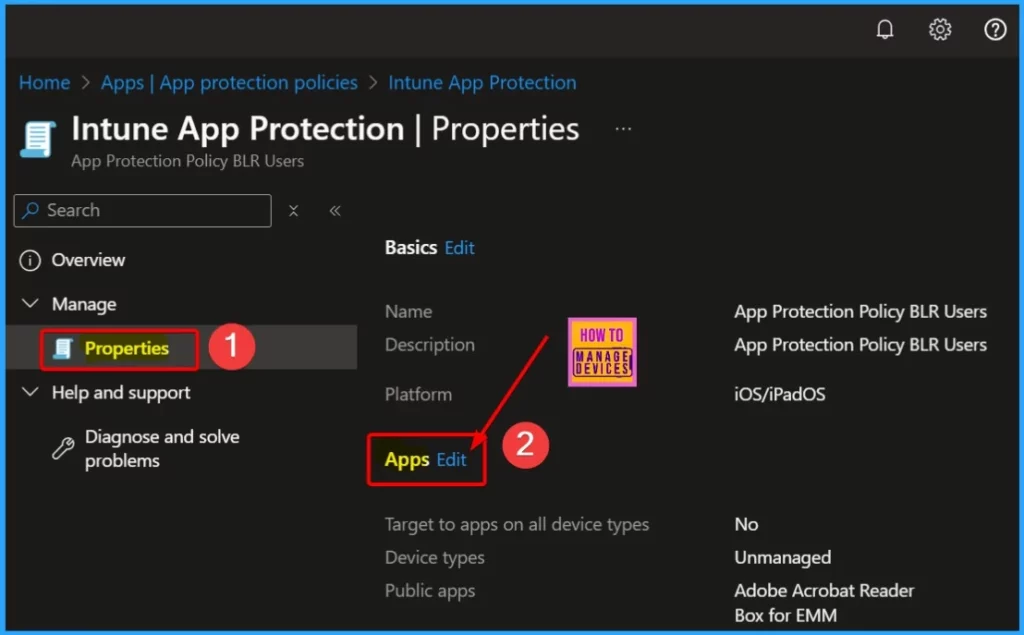Click the Box for EMM public app entry
This screenshot has width=1024, height=635.
(786, 615)
